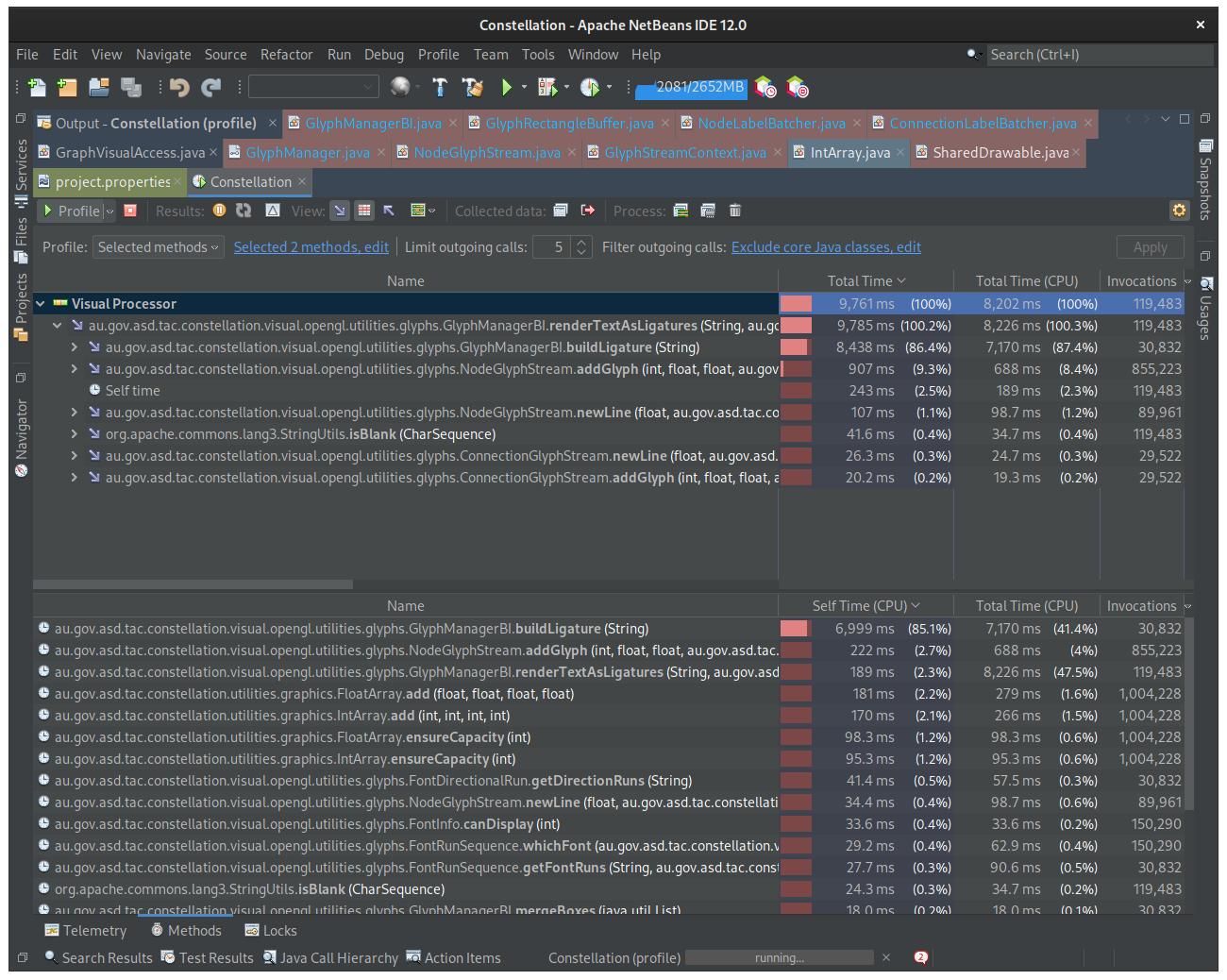Image resolution: width=1227 pixels, height=980 pixels.
Task: Switch to the Telemetry tab
Action: (86, 930)
